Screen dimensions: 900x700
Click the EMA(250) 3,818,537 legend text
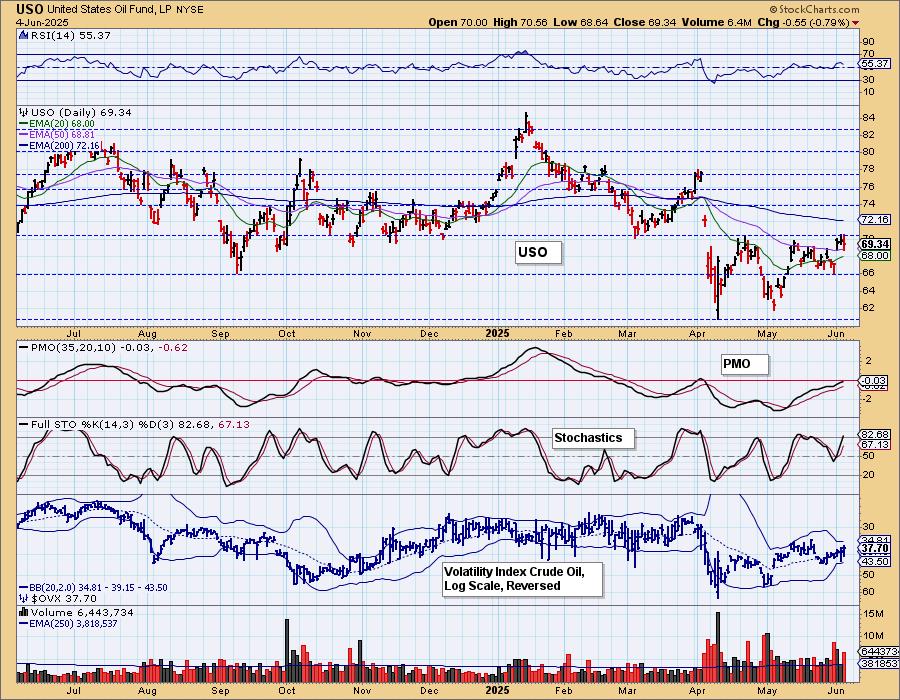[x=73, y=623]
